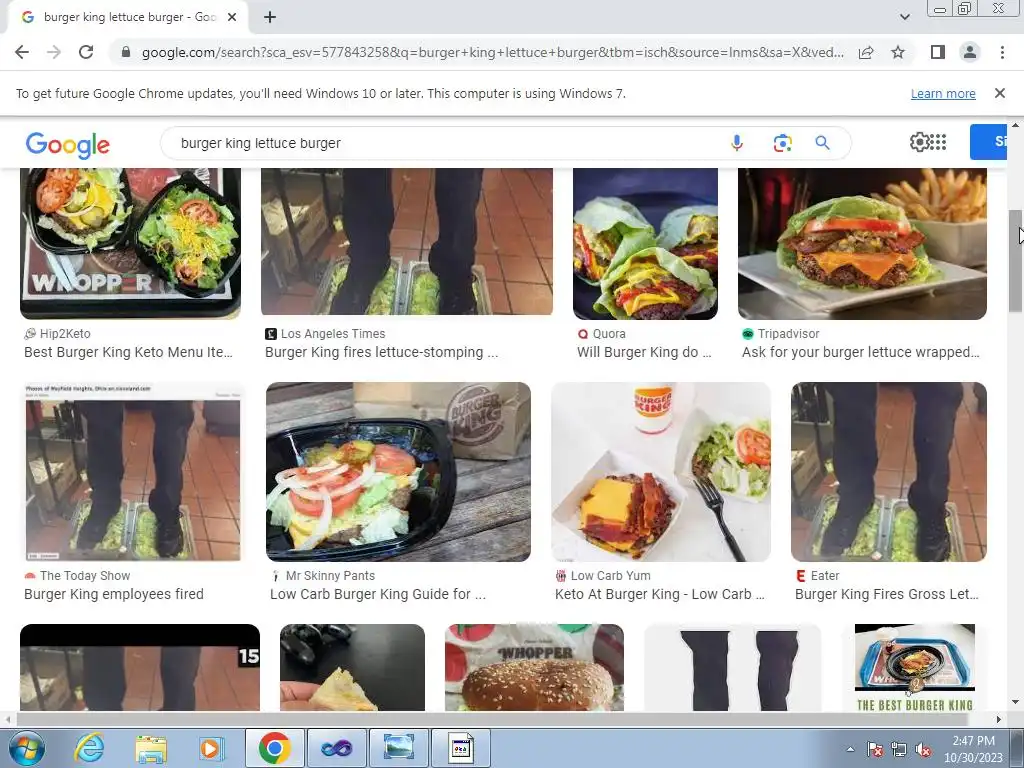1024x768 pixels.
Task: Show hidden tray icons arrow
Action: pyautogui.click(x=850, y=749)
